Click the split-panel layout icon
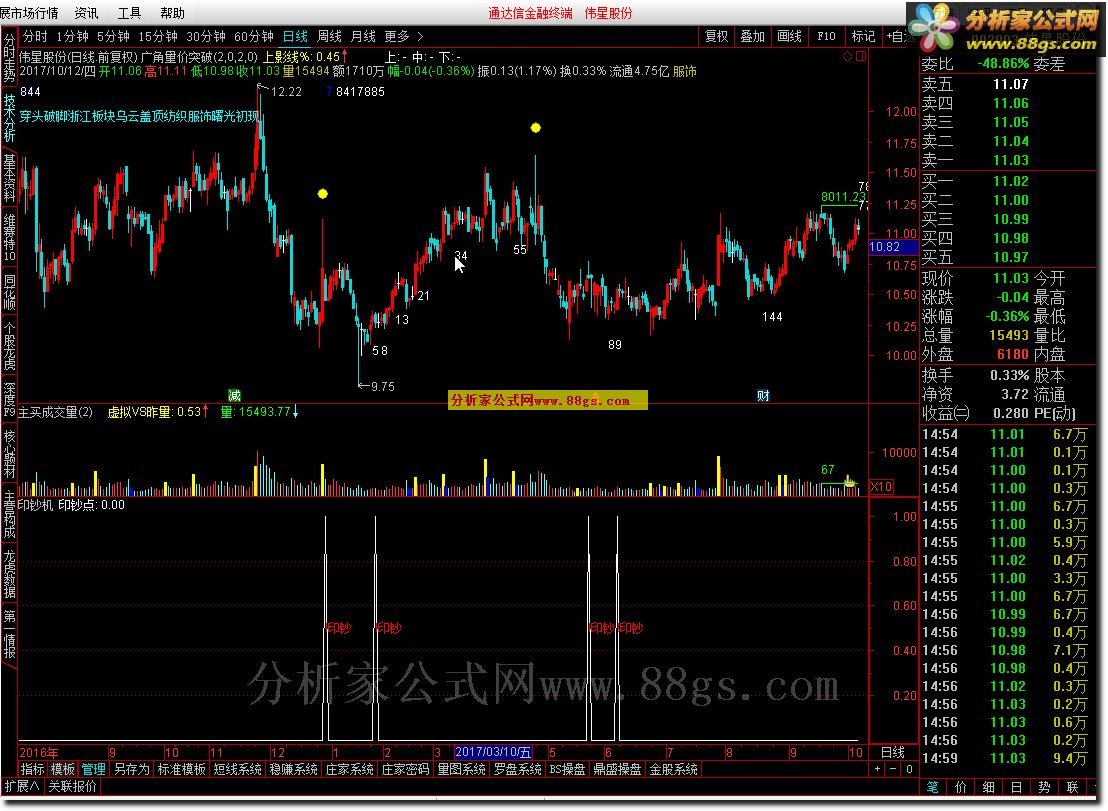The width and height of the screenshot is (1108, 811). [861, 56]
